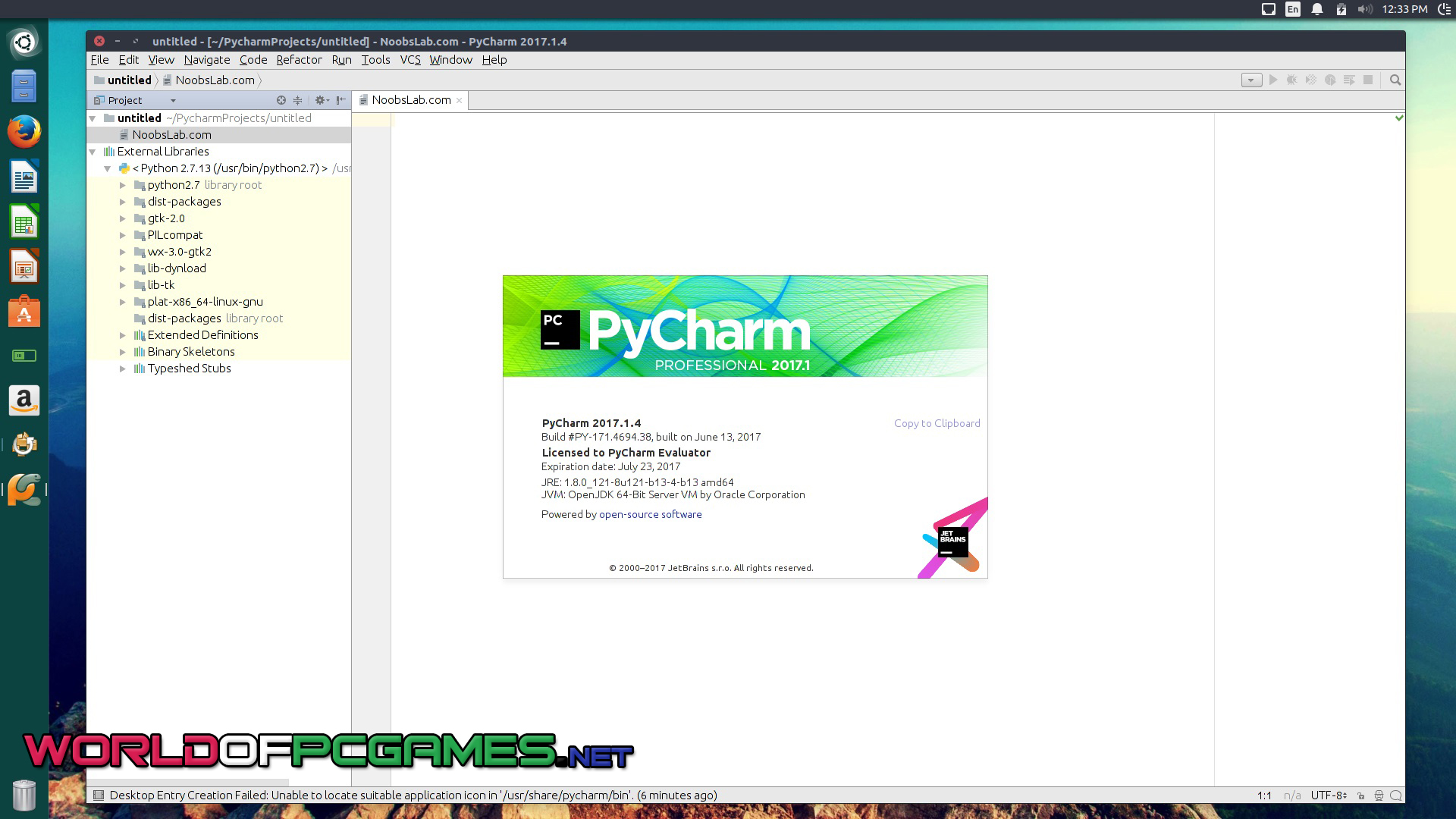Launch Firefox from the Ubuntu dock
The height and width of the screenshot is (819, 1456).
point(24,132)
